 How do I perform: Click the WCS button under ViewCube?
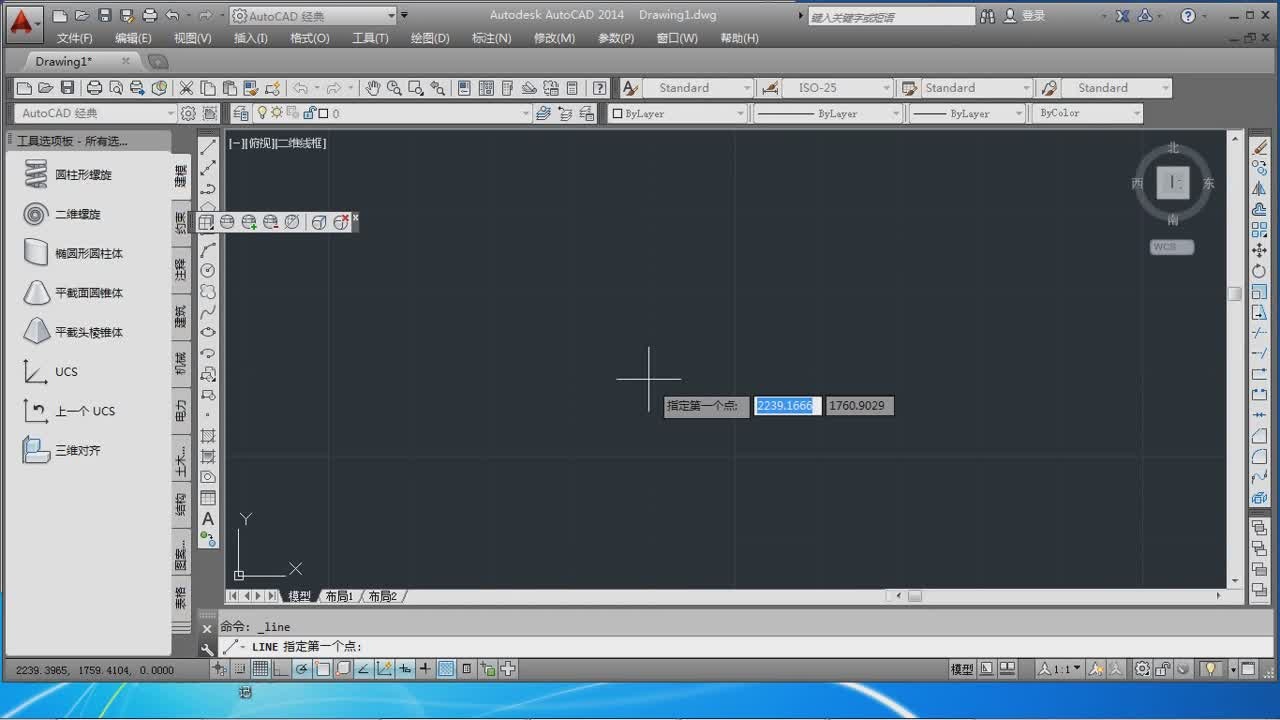pos(1172,247)
